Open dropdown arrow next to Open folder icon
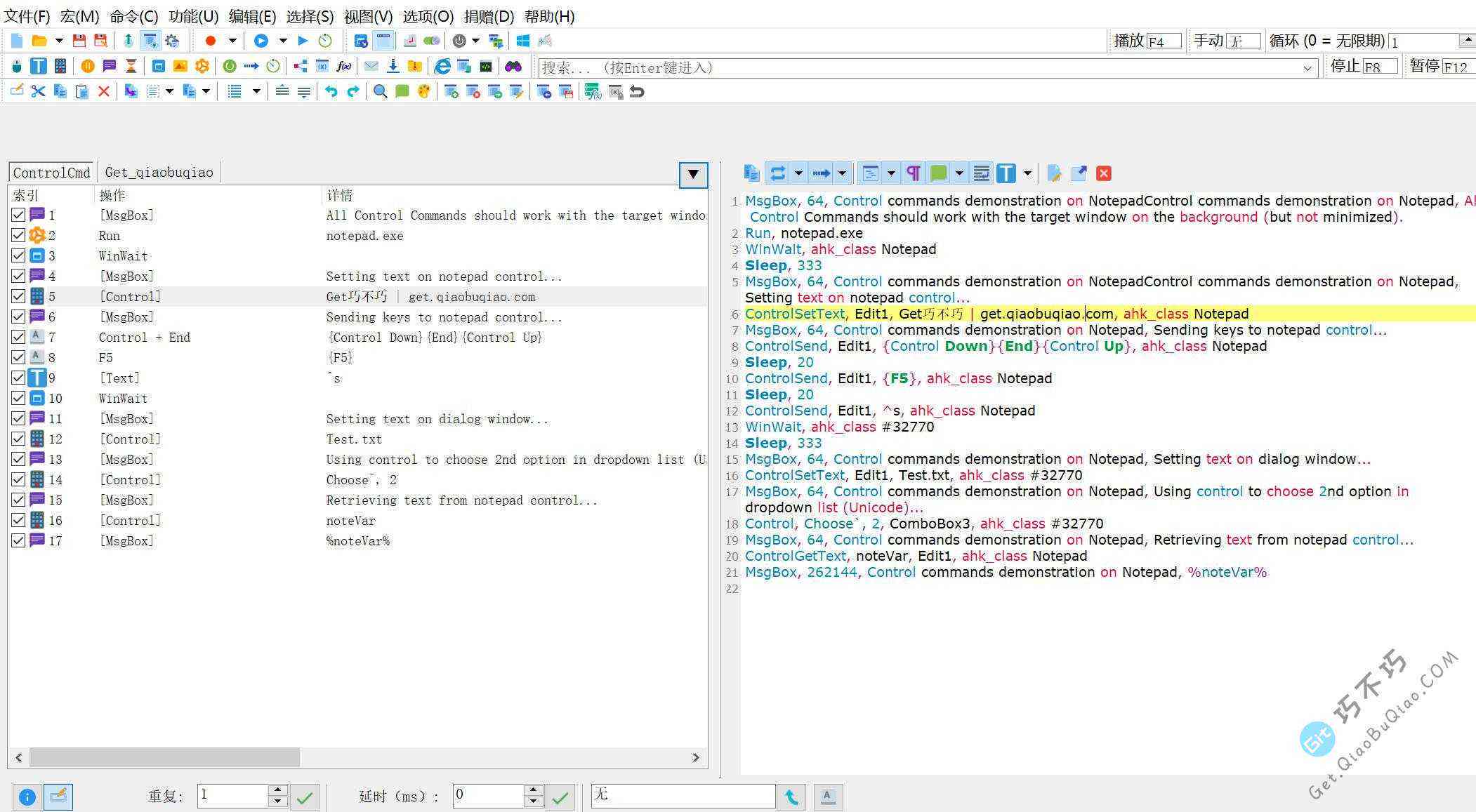The width and height of the screenshot is (1476, 812). tap(59, 41)
